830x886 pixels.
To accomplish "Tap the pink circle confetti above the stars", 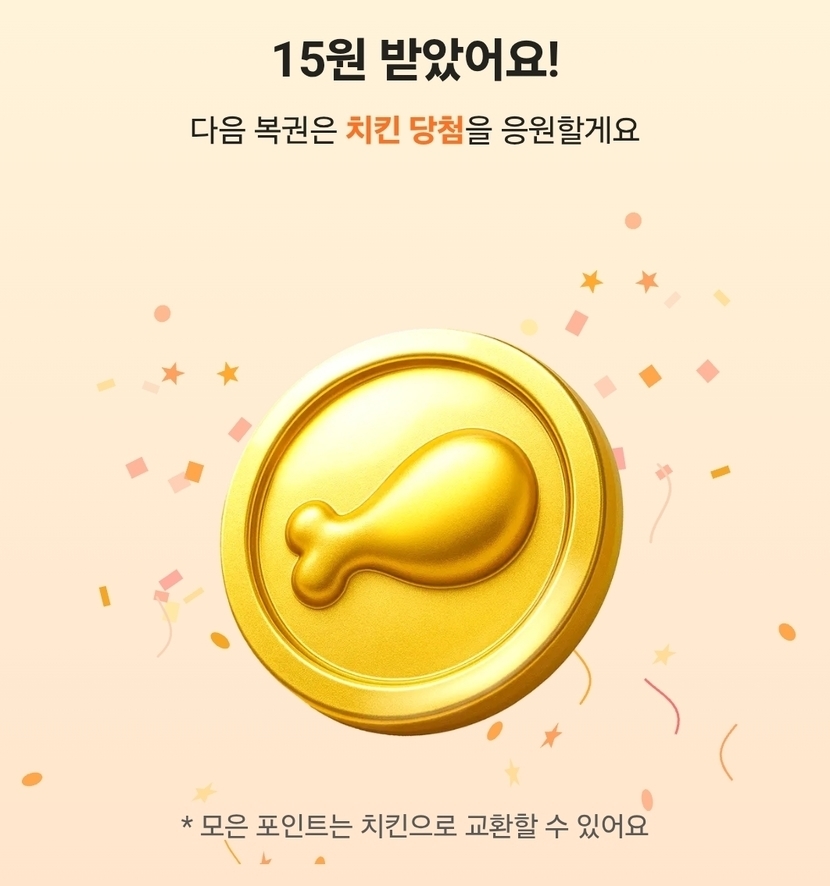I will coord(633,220).
